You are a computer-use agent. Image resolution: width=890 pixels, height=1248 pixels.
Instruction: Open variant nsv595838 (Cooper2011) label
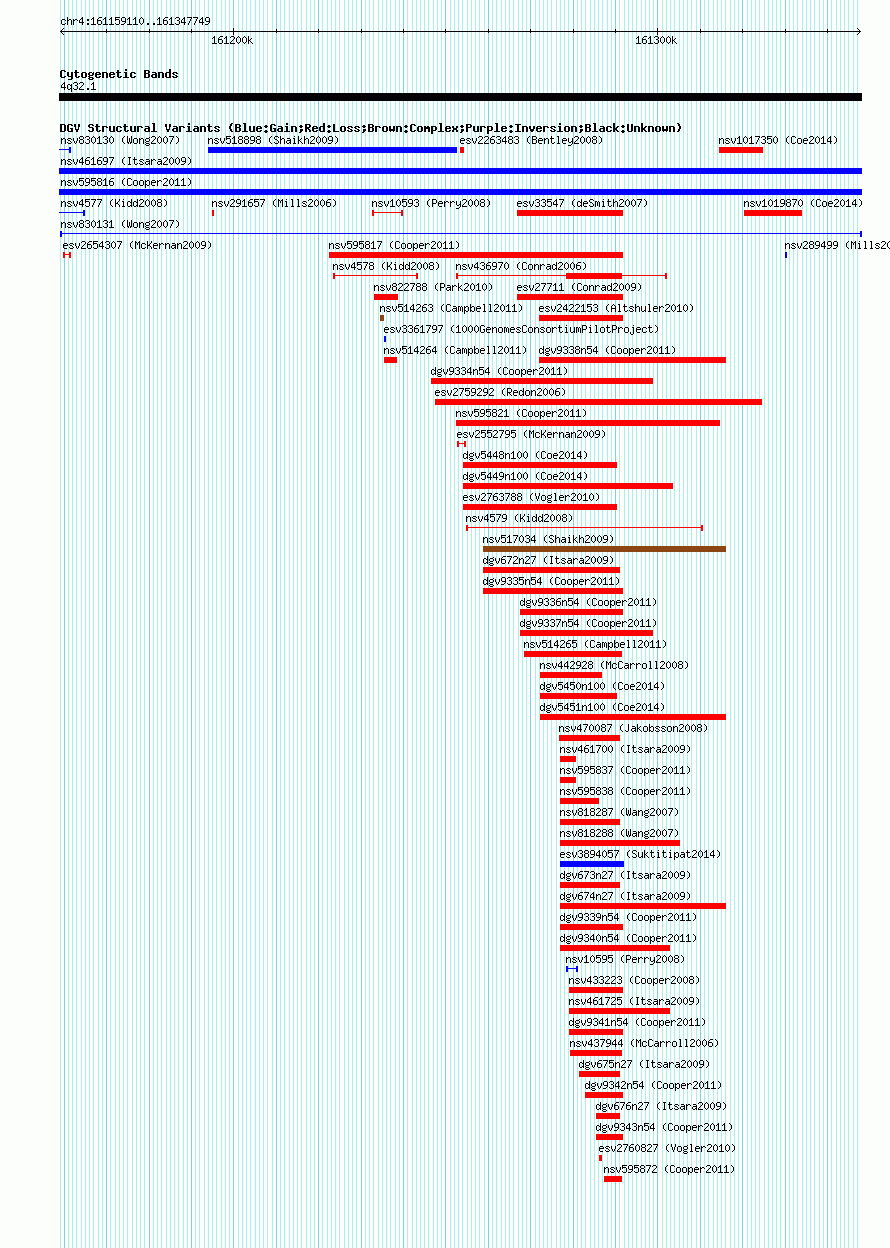click(x=625, y=791)
